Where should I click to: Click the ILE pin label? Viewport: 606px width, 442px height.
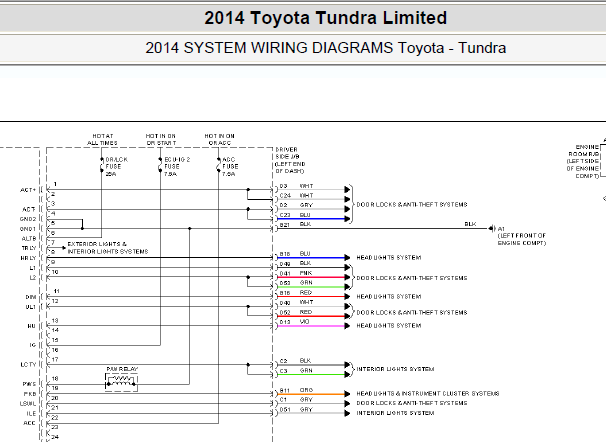coord(31,413)
